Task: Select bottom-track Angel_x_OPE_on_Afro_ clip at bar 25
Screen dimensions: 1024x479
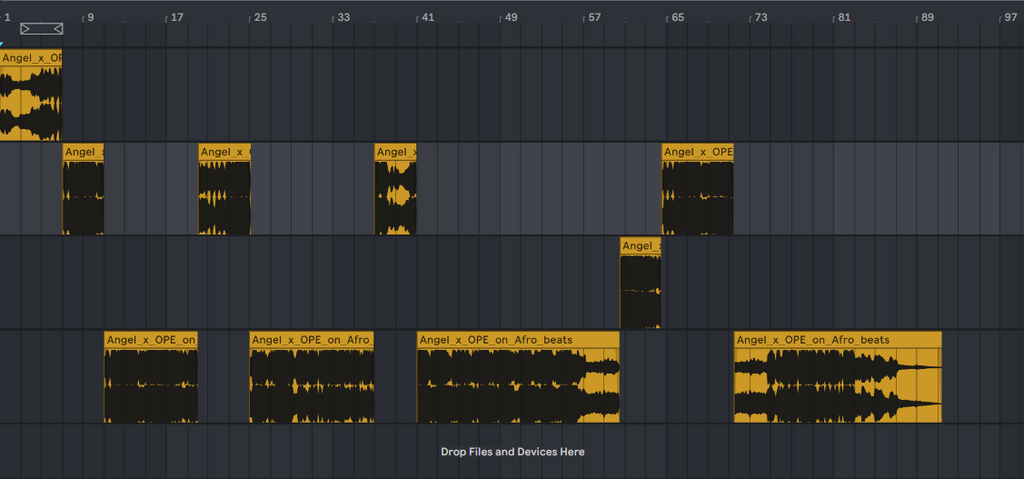Action: click(312, 377)
